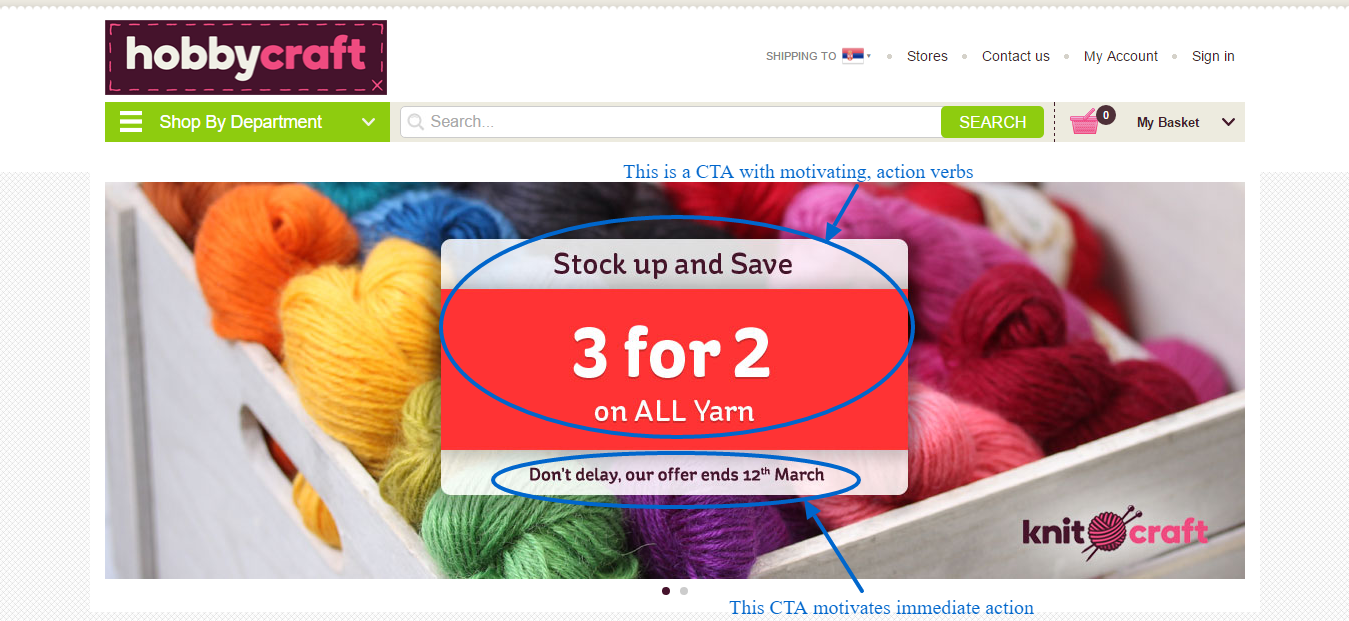Click the knitcraft logo on banner
The height and width of the screenshot is (621, 1349).
tap(1114, 531)
